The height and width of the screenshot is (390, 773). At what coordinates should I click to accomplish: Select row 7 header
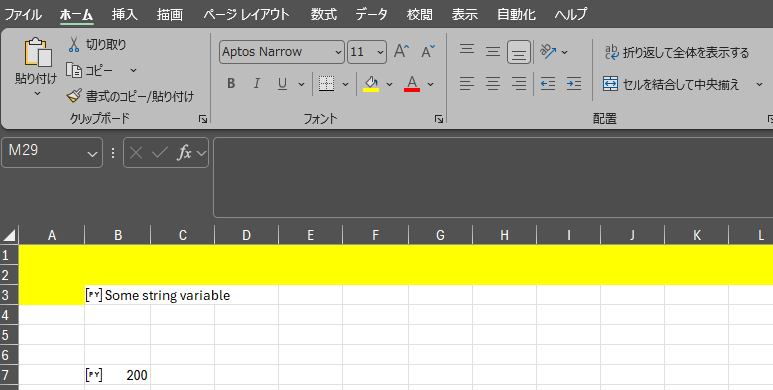(9, 375)
